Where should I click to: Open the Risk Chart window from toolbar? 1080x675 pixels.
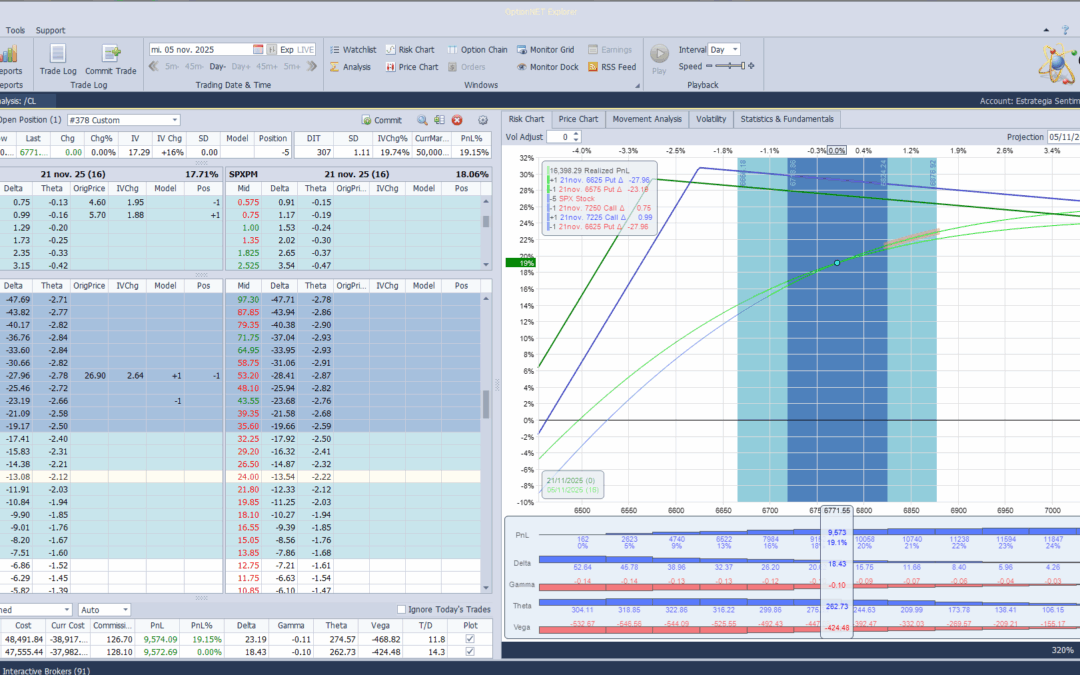click(x=410, y=50)
